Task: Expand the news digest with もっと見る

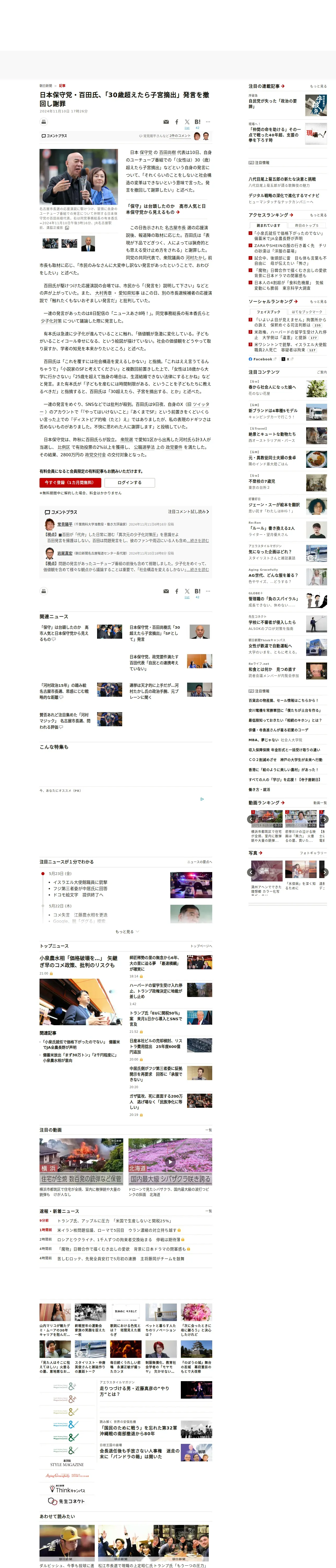Action: (127, 931)
